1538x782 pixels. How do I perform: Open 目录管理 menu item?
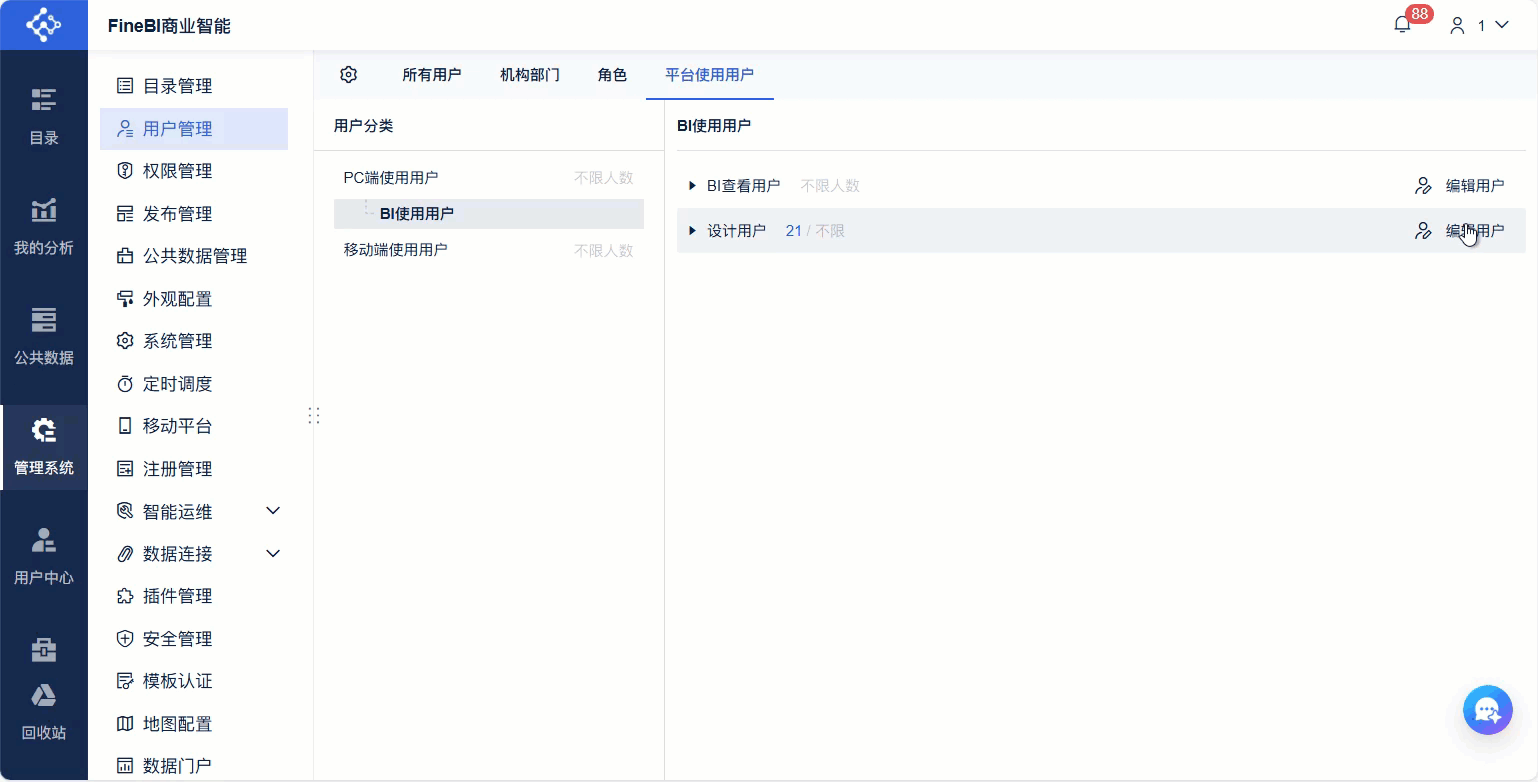pyautogui.click(x=194, y=86)
